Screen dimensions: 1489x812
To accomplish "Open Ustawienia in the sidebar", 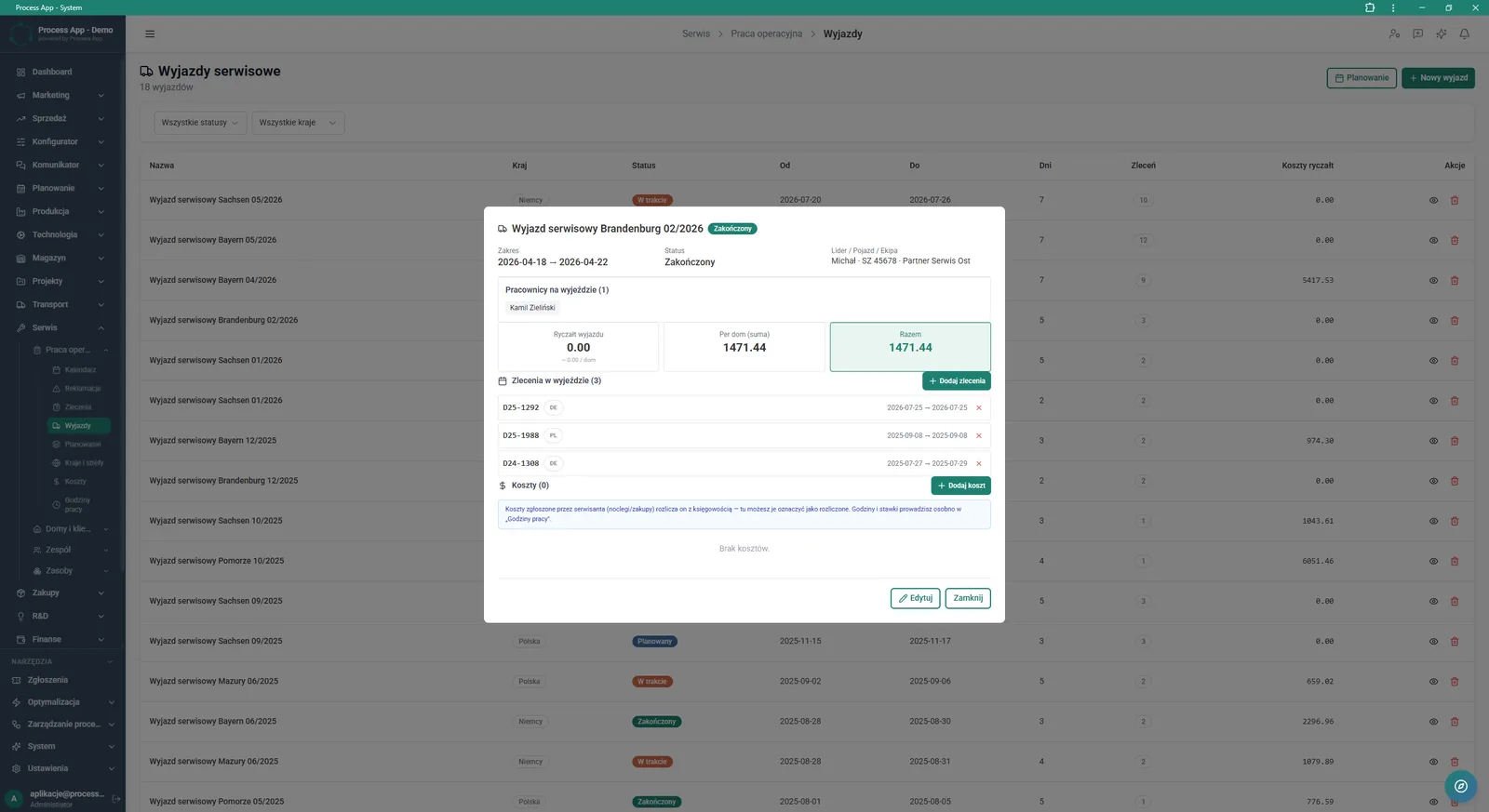I will click(61, 768).
